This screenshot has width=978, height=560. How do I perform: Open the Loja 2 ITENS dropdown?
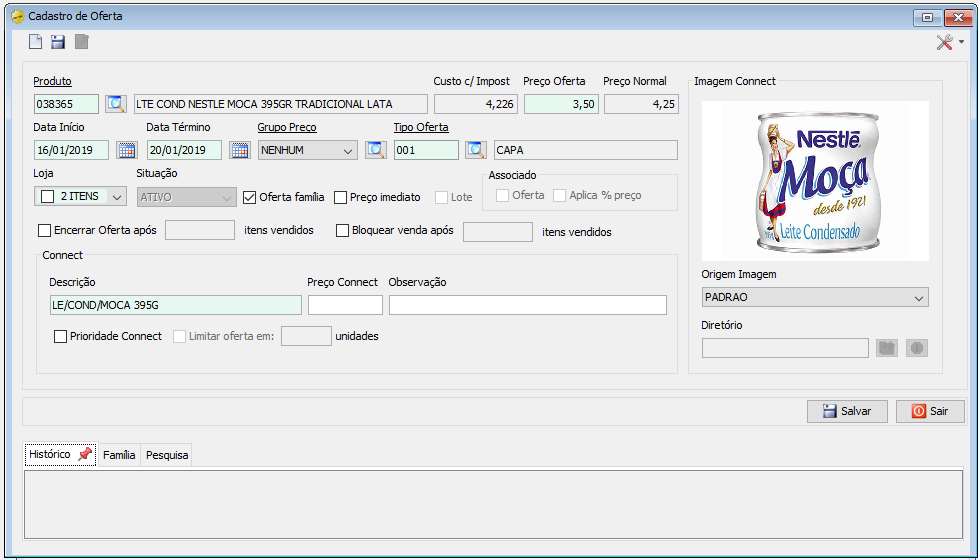click(80, 196)
